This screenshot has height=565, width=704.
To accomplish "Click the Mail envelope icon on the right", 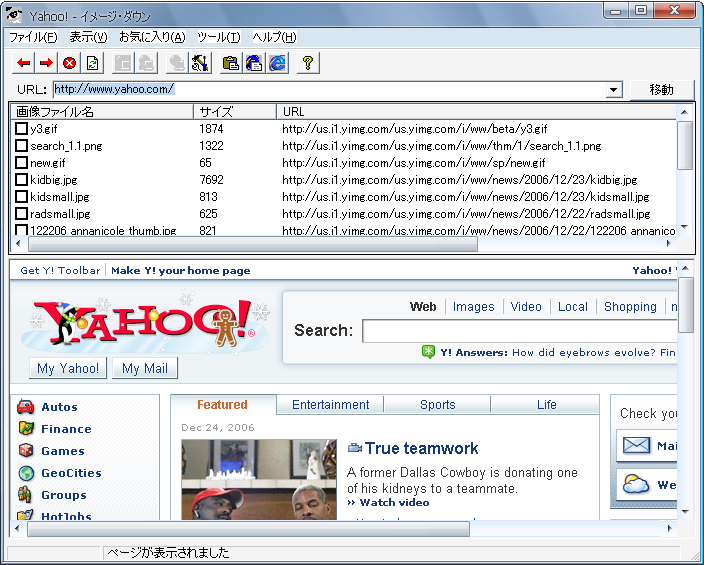I will point(637,445).
